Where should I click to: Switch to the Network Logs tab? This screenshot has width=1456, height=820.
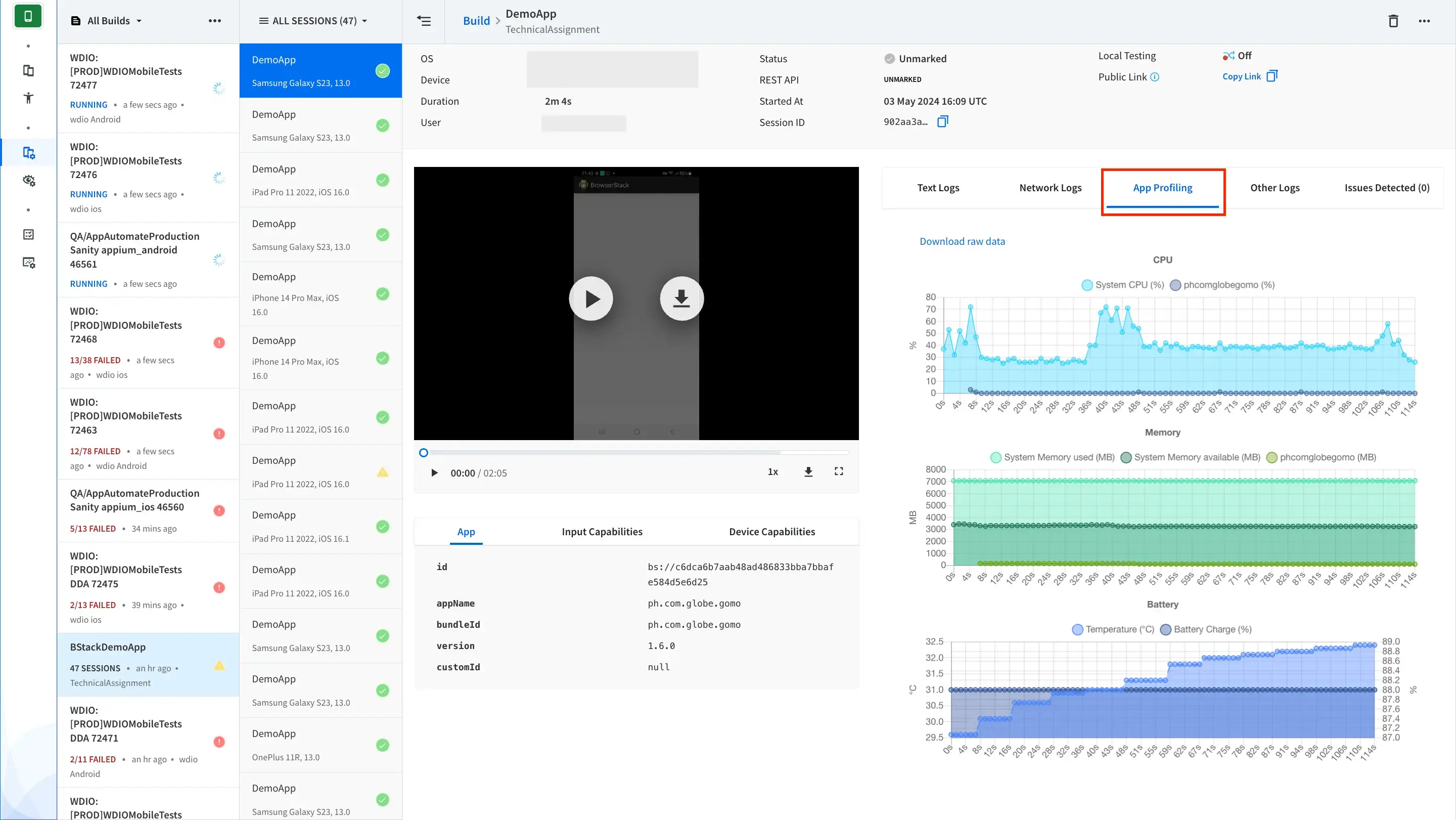click(x=1050, y=188)
